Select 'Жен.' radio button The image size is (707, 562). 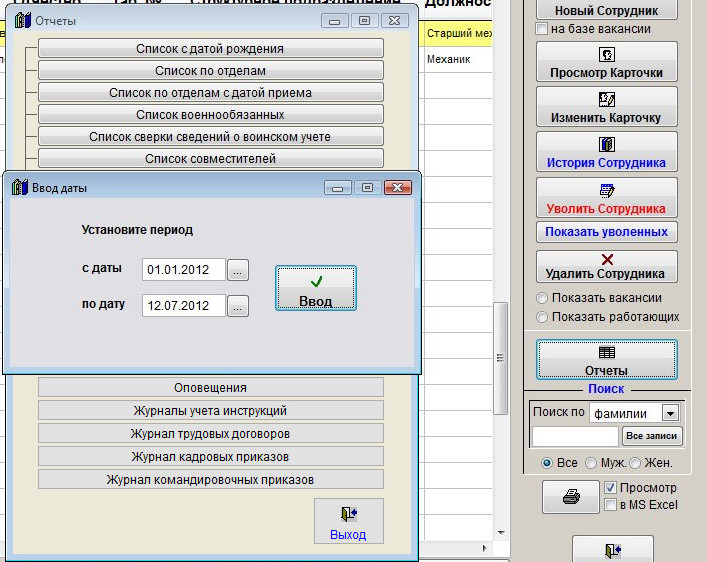coord(635,463)
